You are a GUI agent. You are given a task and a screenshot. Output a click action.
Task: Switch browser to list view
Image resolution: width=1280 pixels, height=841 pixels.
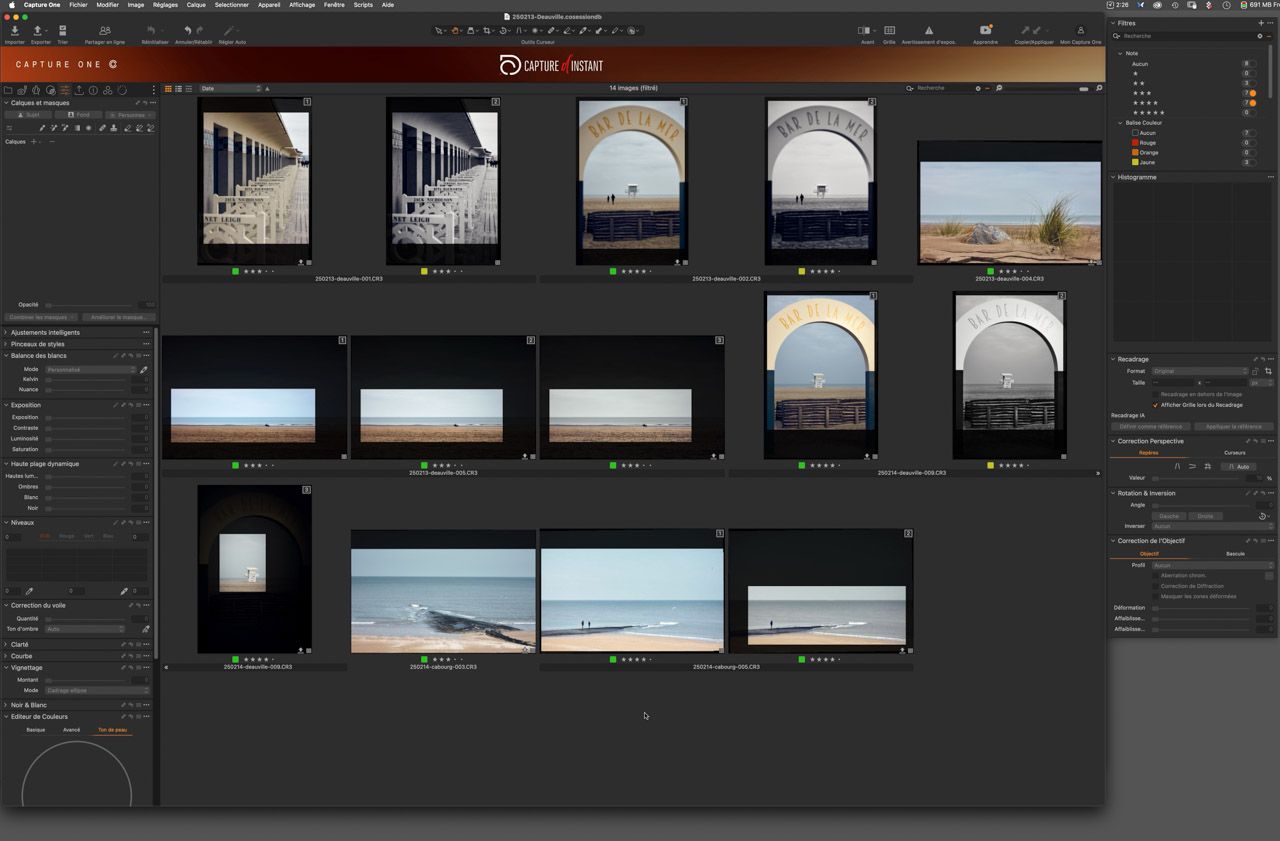(x=178, y=89)
